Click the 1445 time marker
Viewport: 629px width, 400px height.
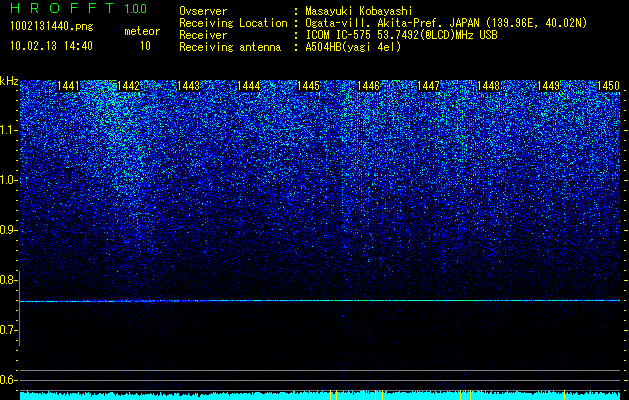pyautogui.click(x=308, y=86)
